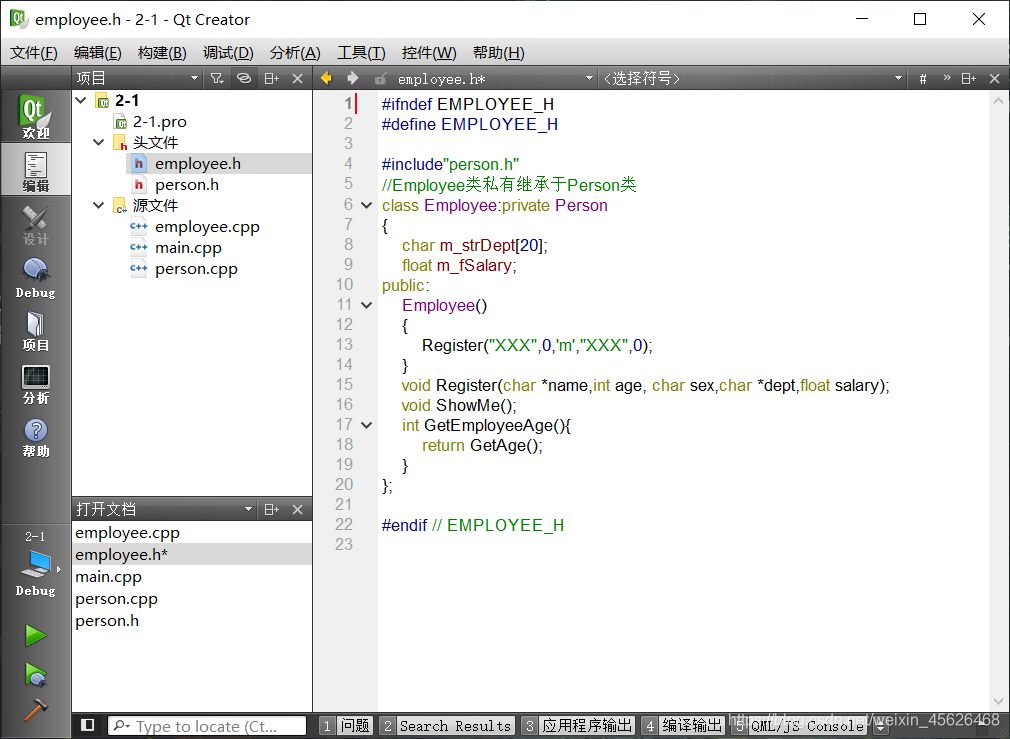Image resolution: width=1010 pixels, height=739 pixels.
Task: Fold the Employee() constructor at line 11
Action: pyautogui.click(x=367, y=305)
